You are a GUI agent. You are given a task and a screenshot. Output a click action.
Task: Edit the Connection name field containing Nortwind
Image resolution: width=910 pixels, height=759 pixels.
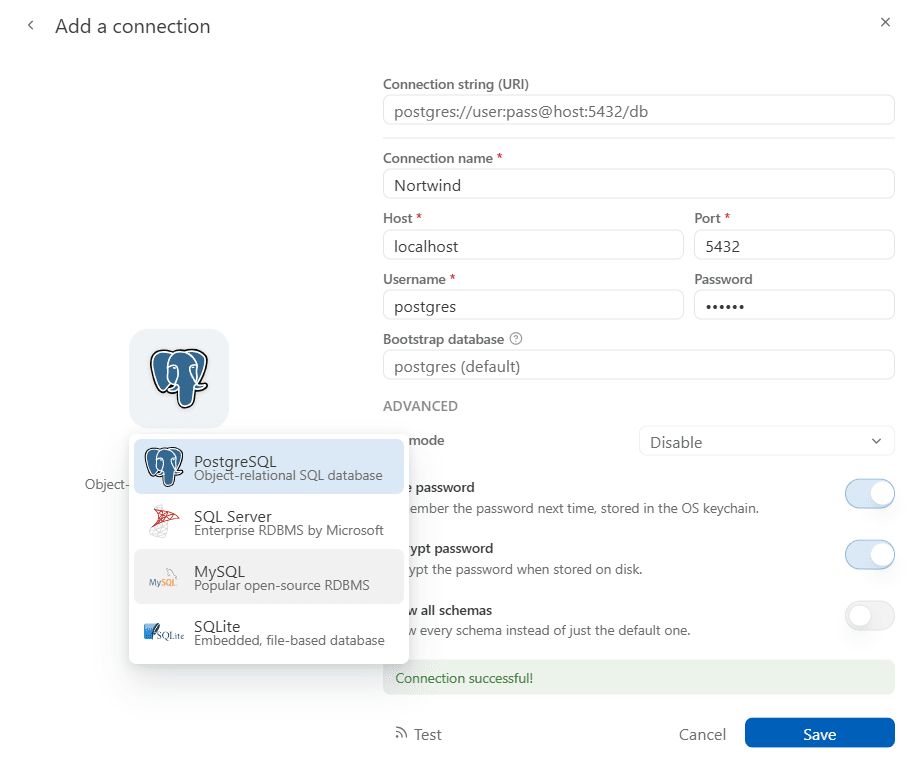638,185
